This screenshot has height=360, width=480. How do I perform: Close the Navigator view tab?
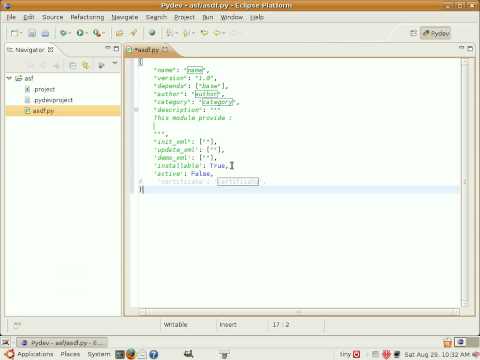click(x=51, y=50)
